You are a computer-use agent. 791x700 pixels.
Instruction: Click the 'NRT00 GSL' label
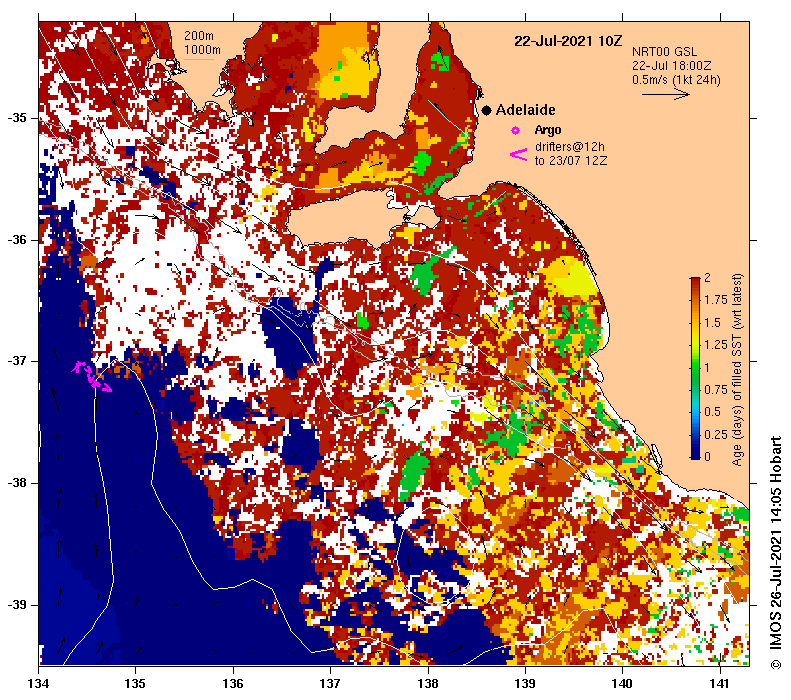point(664,51)
